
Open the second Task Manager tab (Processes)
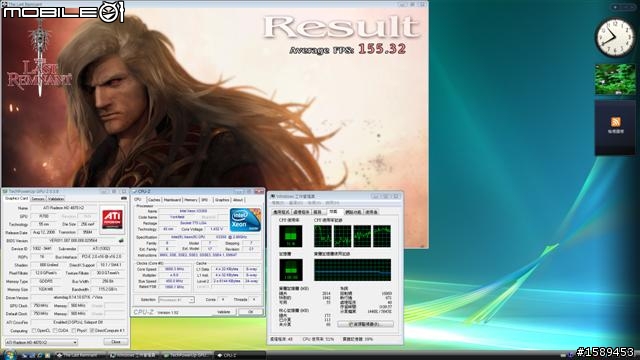(x=301, y=212)
